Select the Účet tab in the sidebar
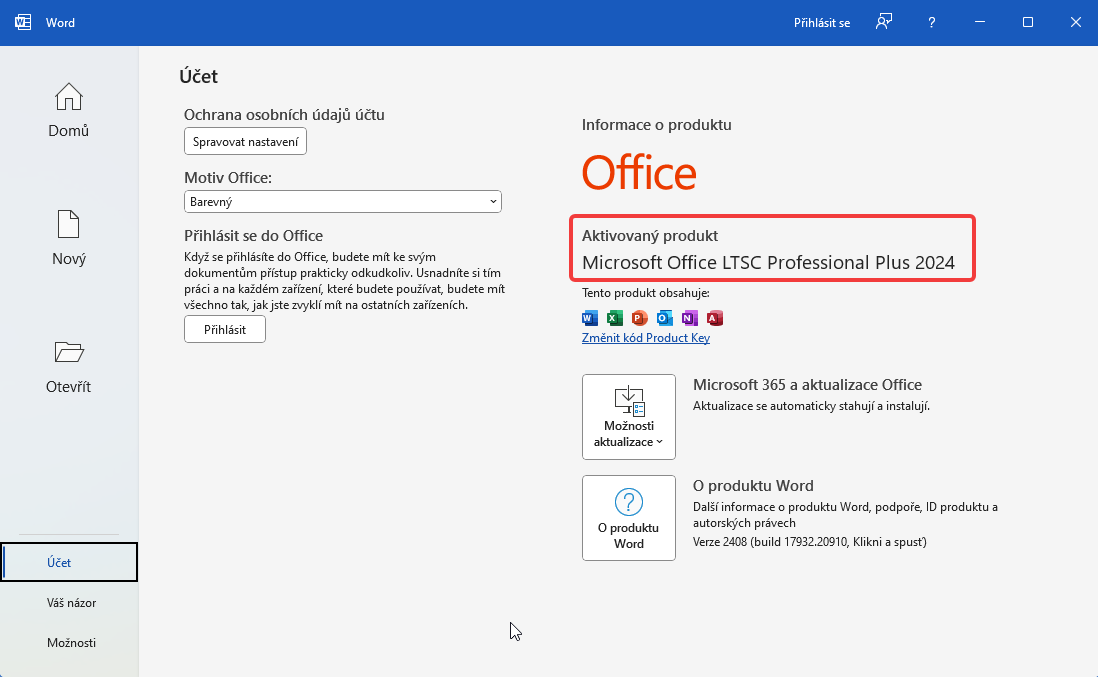This screenshot has width=1098, height=677. pos(69,562)
